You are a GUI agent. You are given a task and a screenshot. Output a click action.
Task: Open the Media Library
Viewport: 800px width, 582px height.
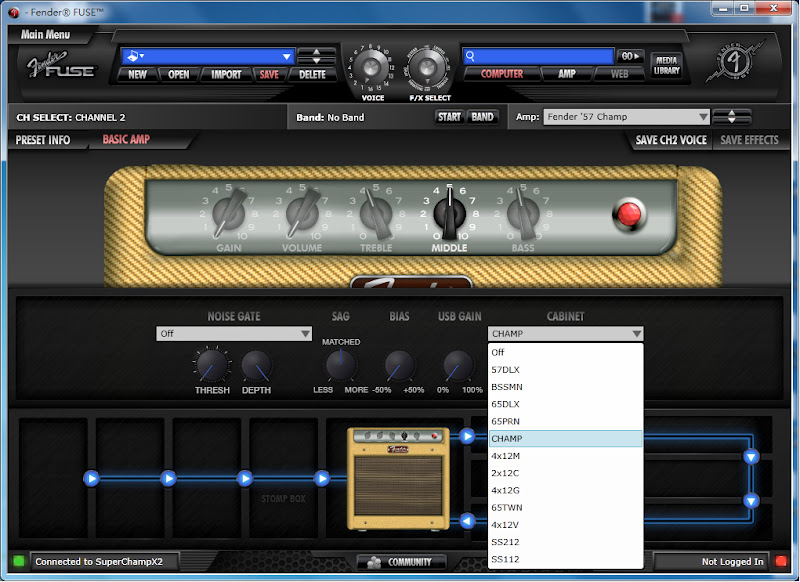[666, 65]
